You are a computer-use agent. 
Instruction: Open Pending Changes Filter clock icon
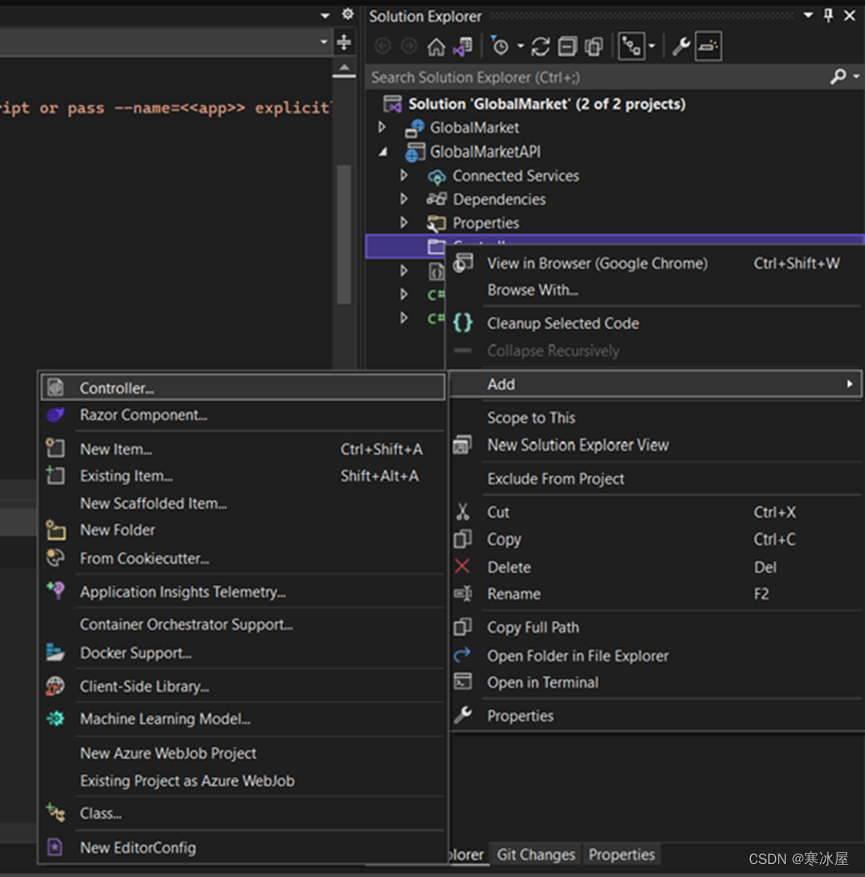[500, 46]
